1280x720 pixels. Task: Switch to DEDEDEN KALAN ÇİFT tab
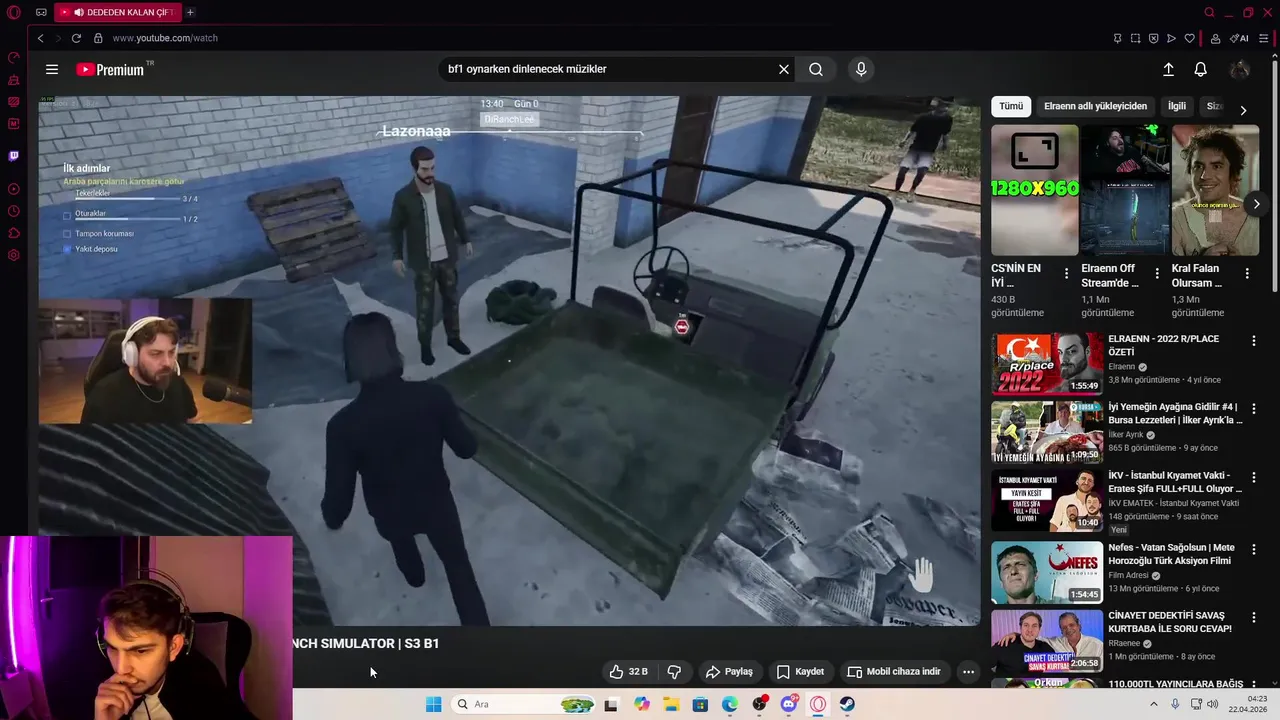(117, 12)
